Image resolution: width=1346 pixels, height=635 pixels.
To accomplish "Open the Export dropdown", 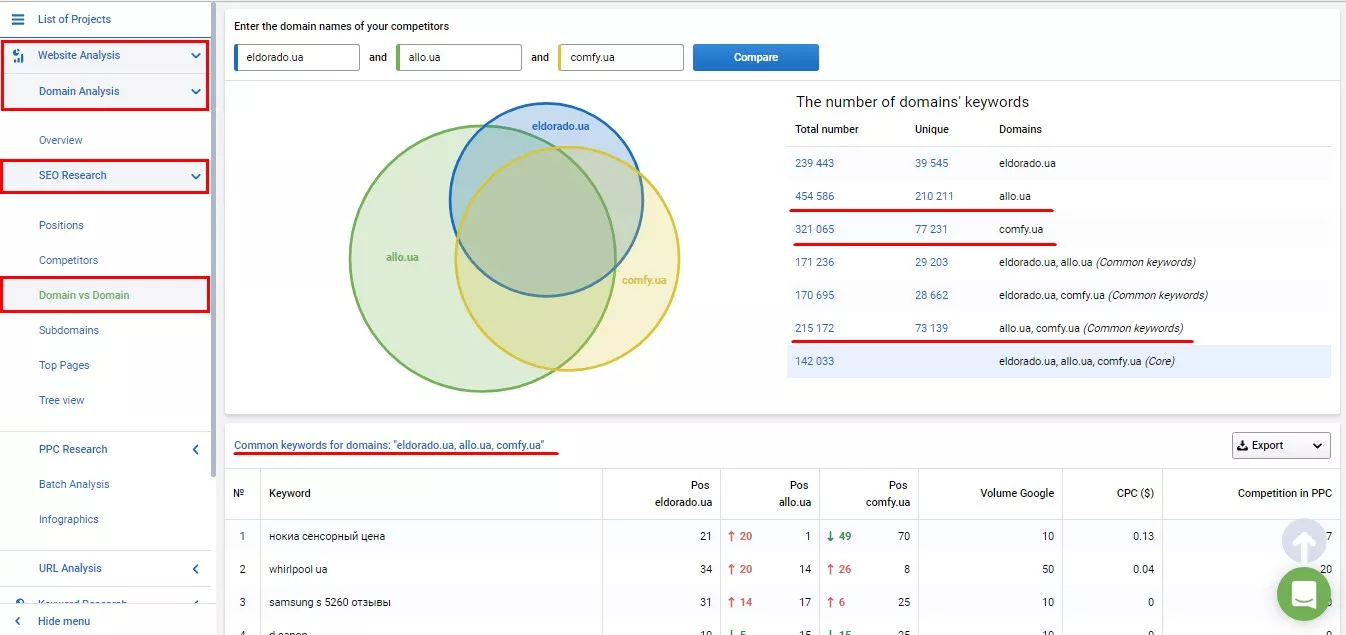I will tap(1281, 445).
